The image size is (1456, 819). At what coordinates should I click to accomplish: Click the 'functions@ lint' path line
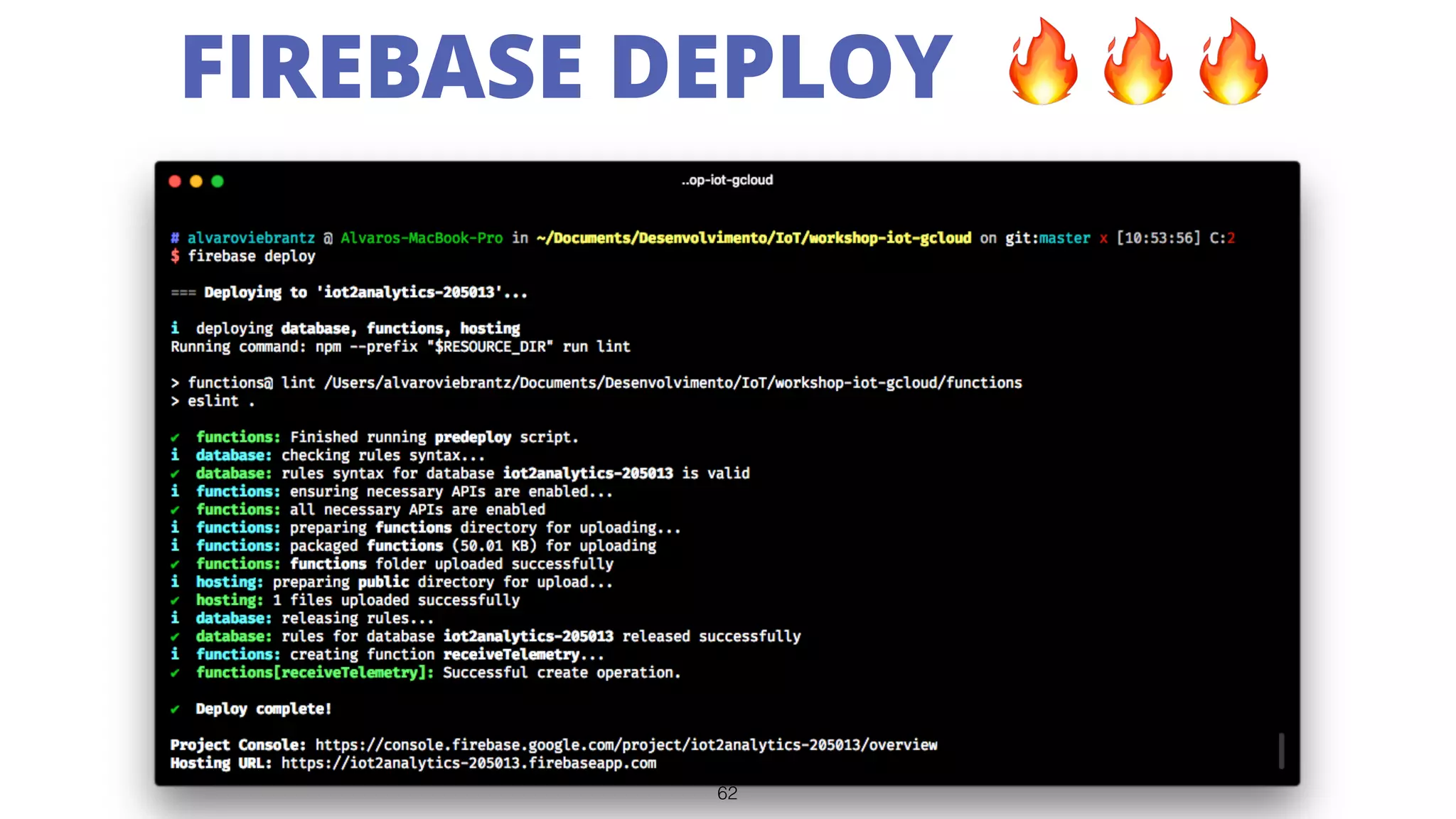[x=596, y=383]
